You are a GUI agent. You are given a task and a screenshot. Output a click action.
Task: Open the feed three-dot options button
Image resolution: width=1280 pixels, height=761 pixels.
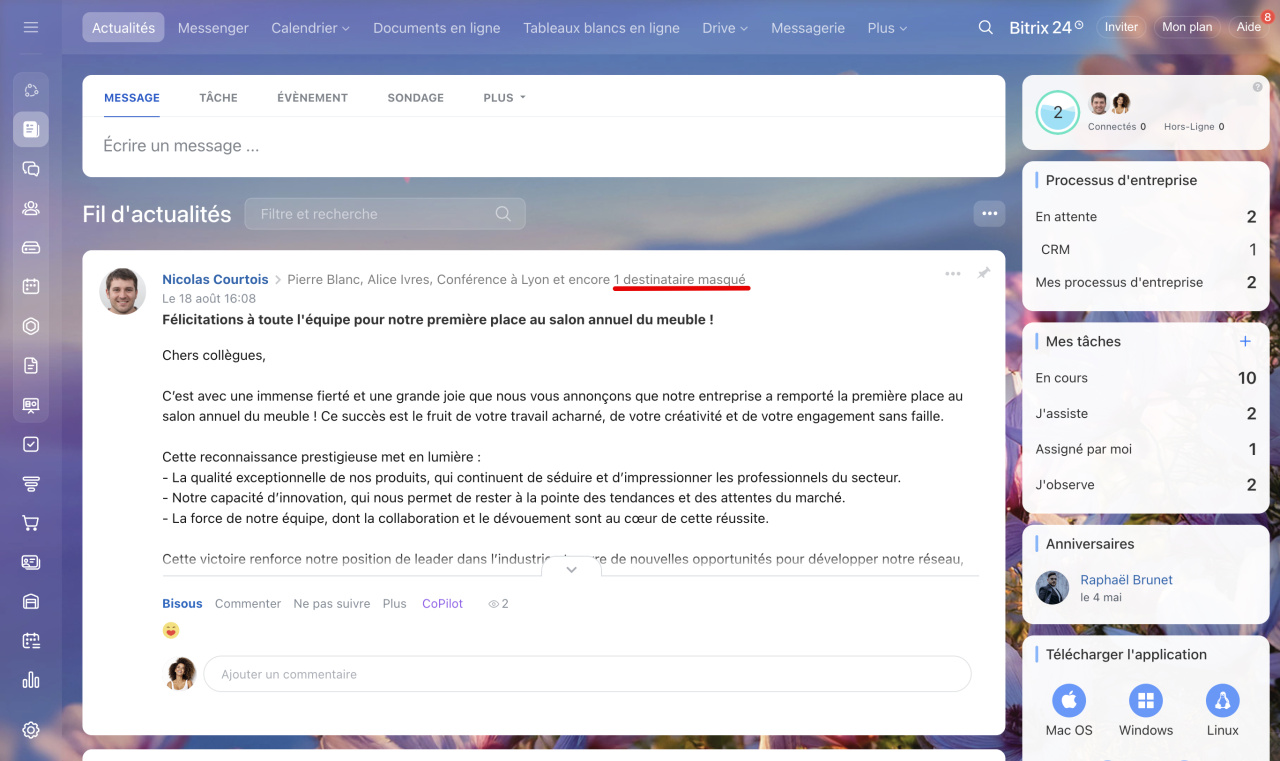(989, 213)
